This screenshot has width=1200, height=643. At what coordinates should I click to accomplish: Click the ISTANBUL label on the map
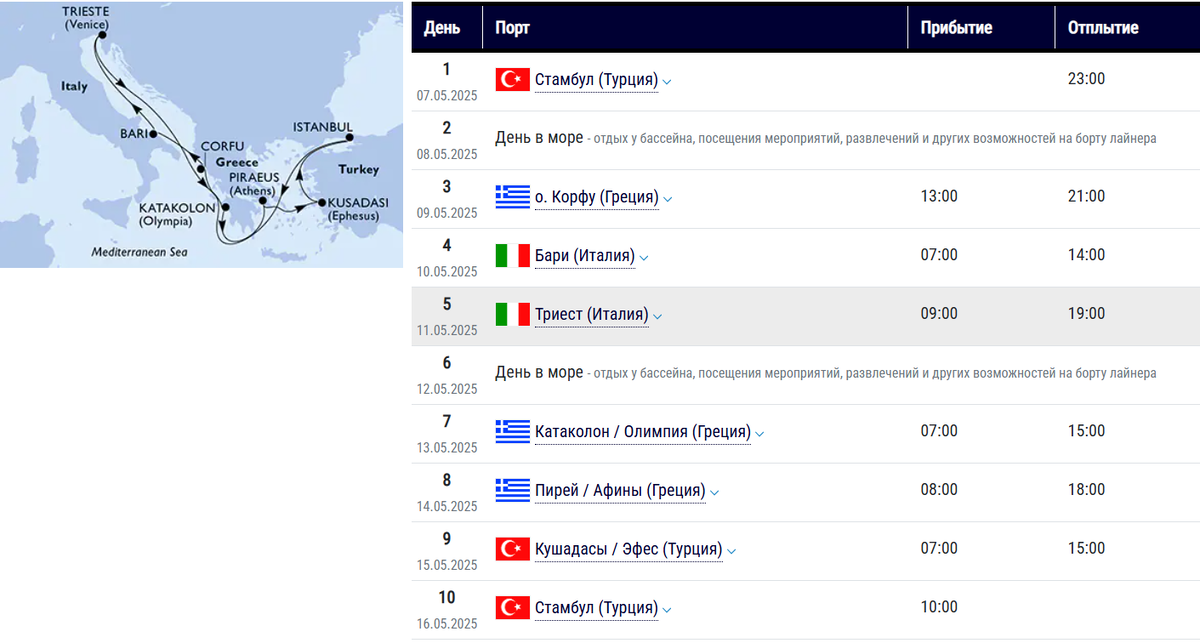[x=322, y=127]
